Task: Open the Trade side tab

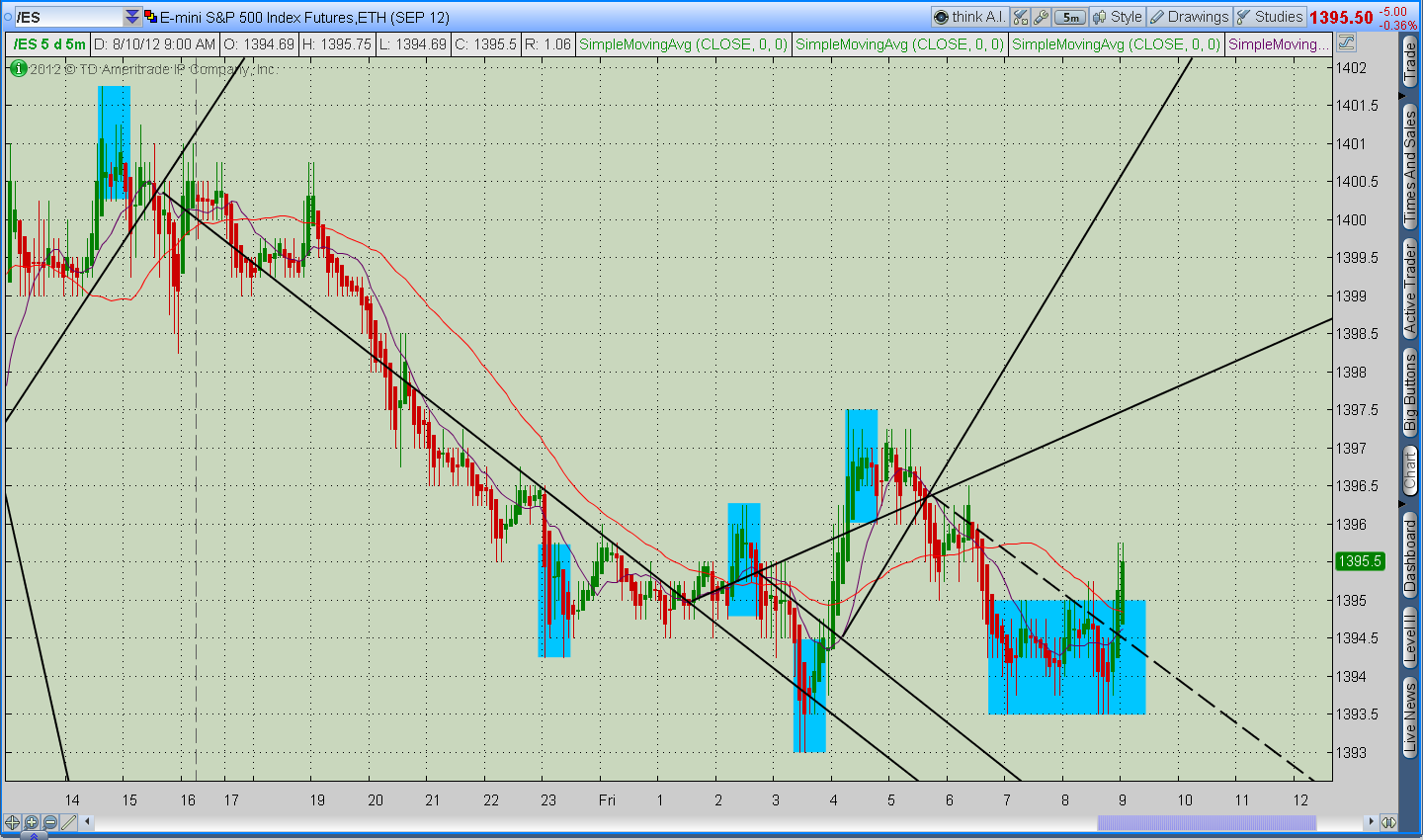Action: point(1410,61)
